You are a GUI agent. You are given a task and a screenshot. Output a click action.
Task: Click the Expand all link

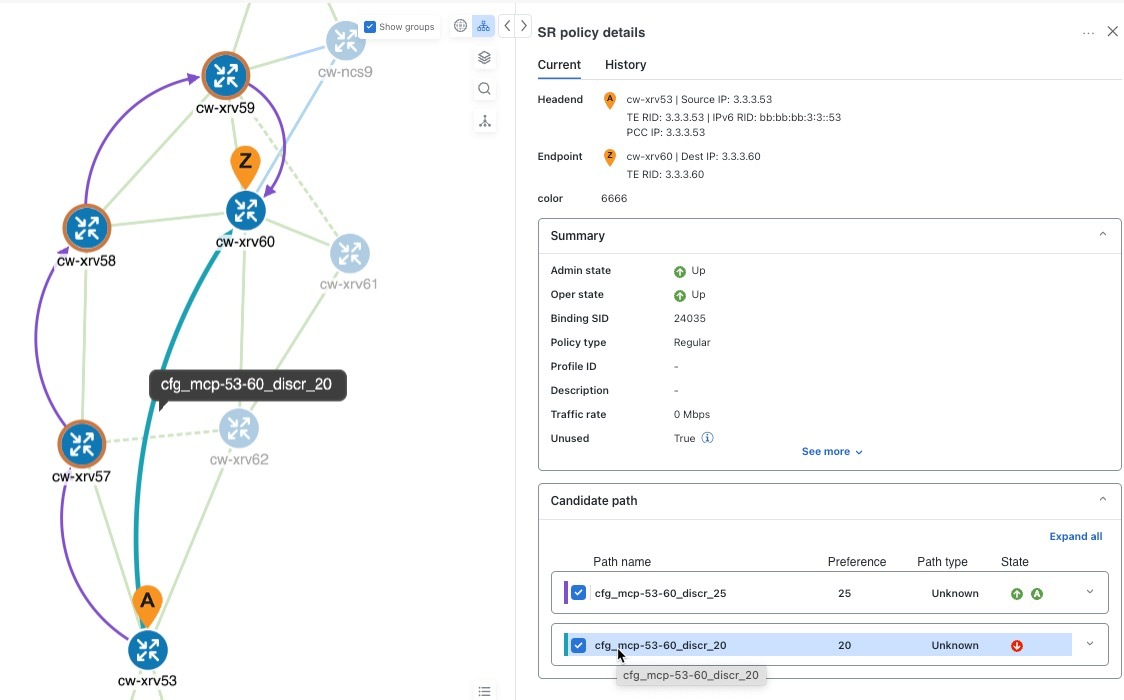tap(1075, 536)
